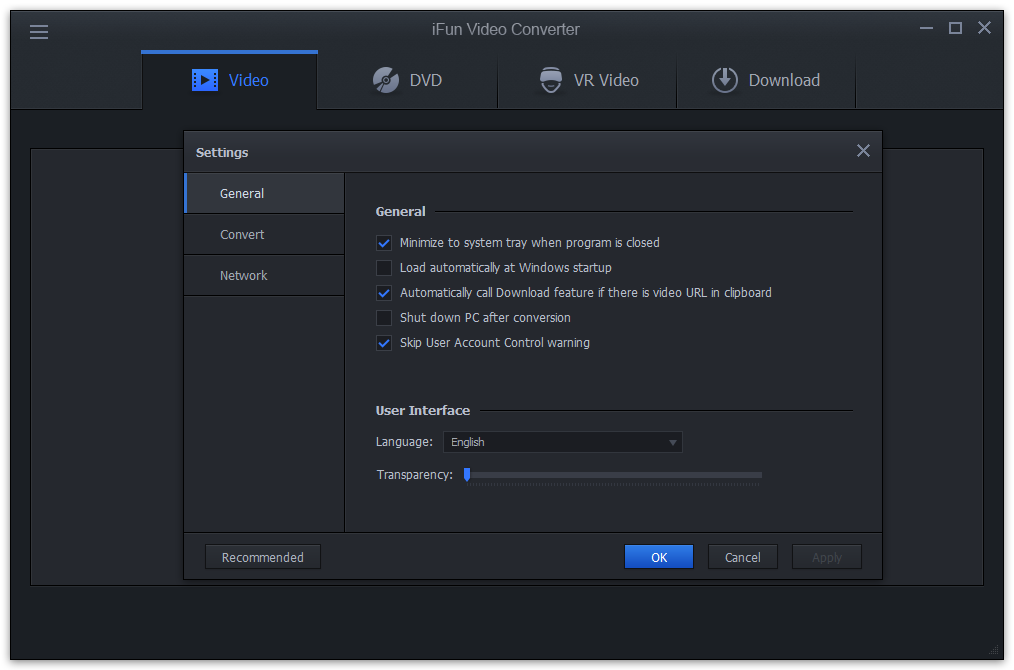Toggle Skip User Account Control warning
The height and width of the screenshot is (670, 1014).
point(384,343)
